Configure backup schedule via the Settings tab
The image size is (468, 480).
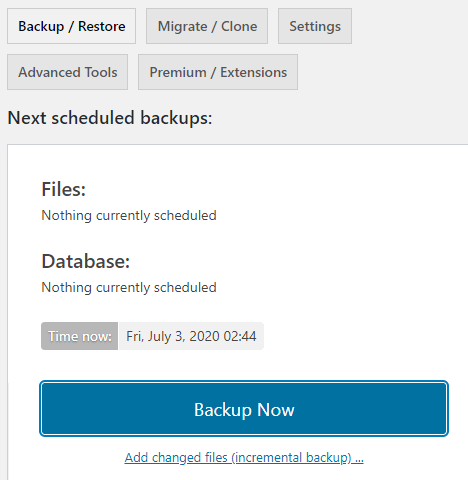(x=315, y=26)
